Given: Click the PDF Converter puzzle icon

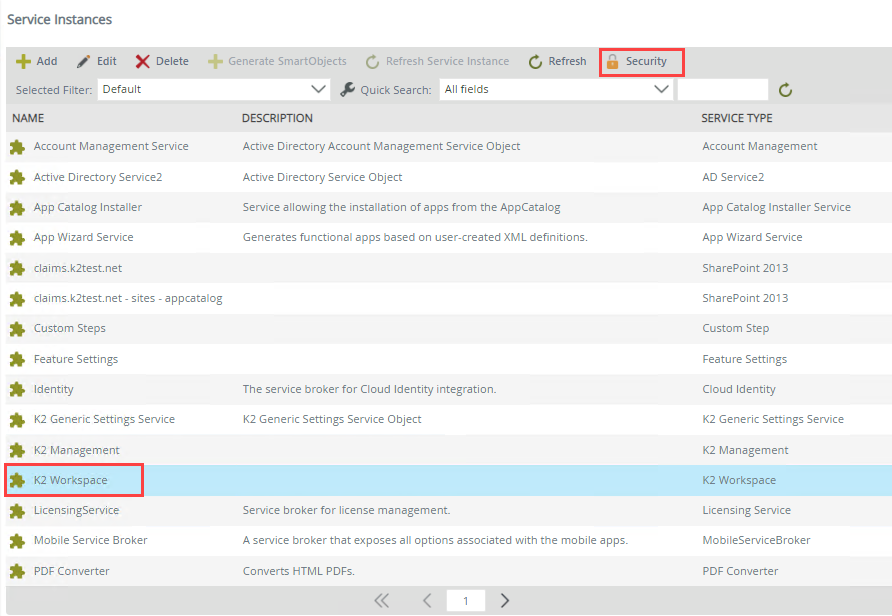Looking at the screenshot, I should tap(17, 572).
